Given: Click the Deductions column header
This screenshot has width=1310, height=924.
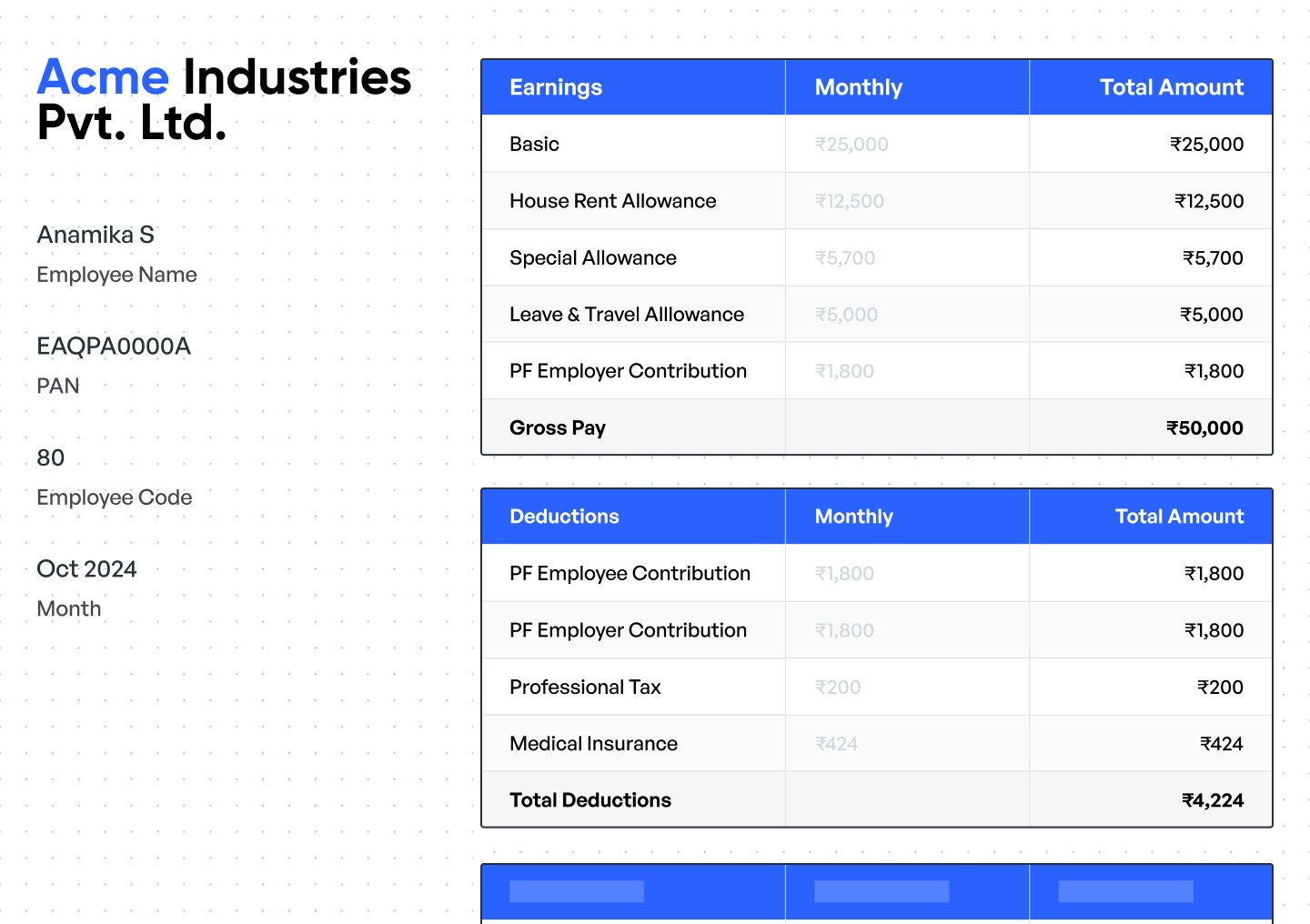Looking at the screenshot, I should (x=564, y=517).
